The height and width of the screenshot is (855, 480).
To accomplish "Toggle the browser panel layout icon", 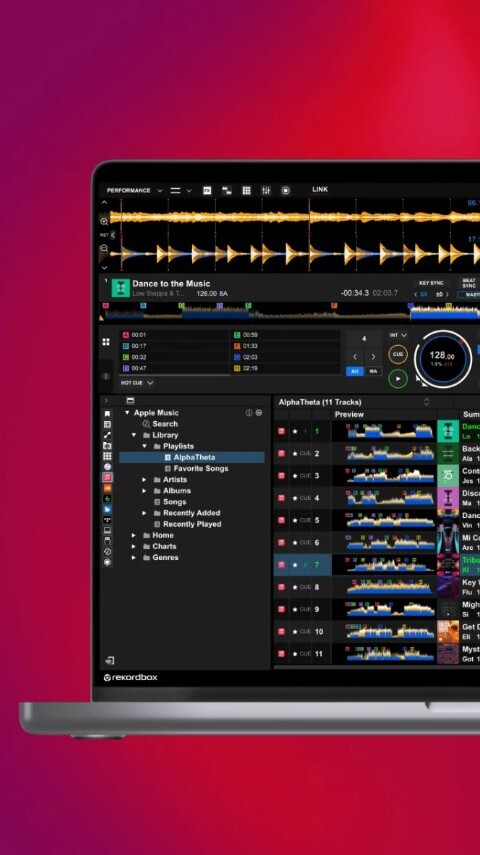I will (130, 400).
